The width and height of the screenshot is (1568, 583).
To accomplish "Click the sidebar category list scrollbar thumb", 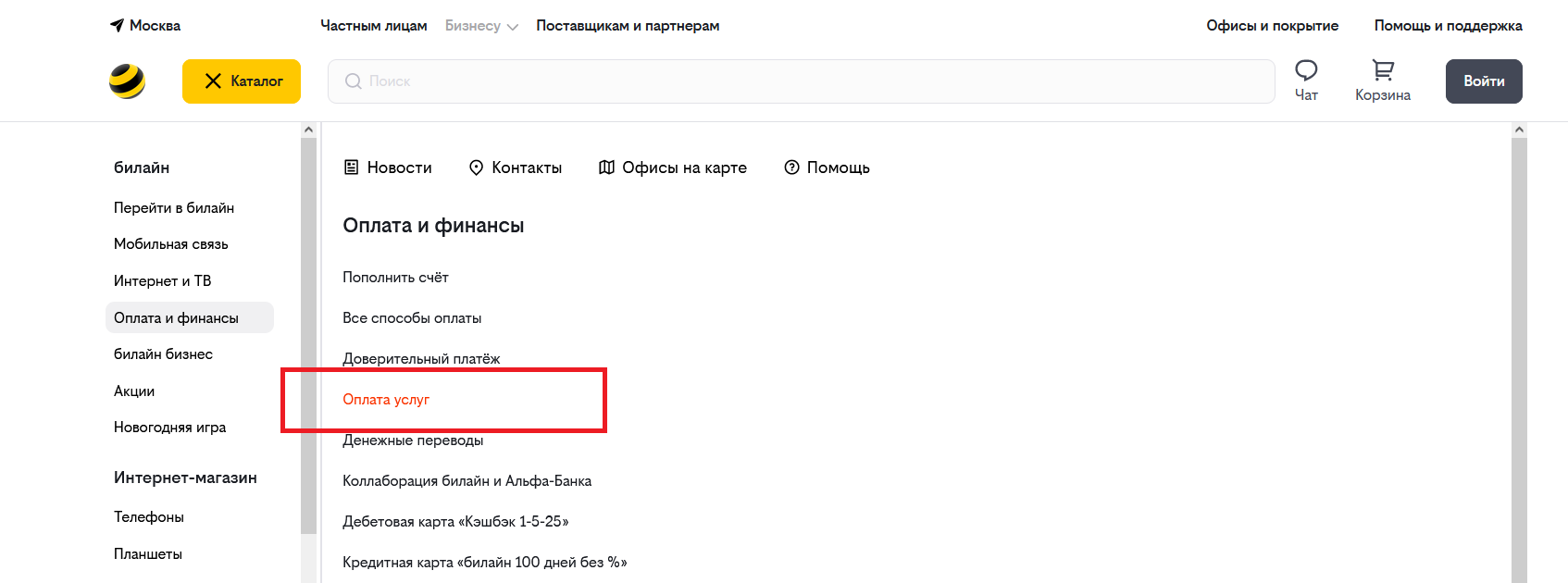I will 309,336.
